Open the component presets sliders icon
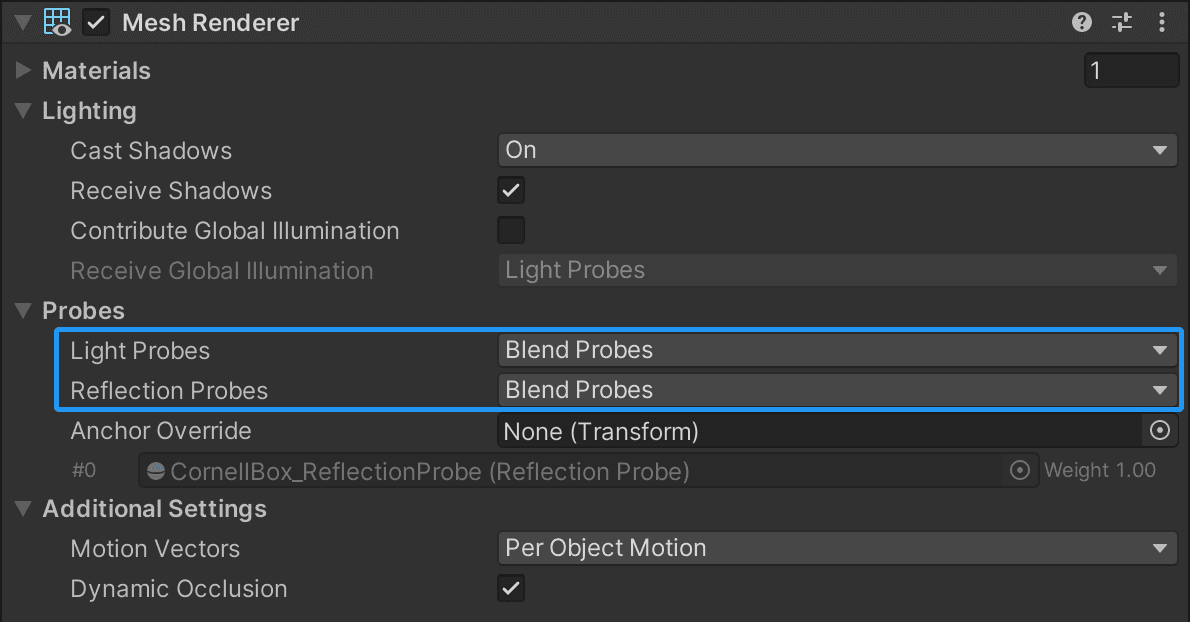The height and width of the screenshot is (622, 1190). pos(1122,22)
